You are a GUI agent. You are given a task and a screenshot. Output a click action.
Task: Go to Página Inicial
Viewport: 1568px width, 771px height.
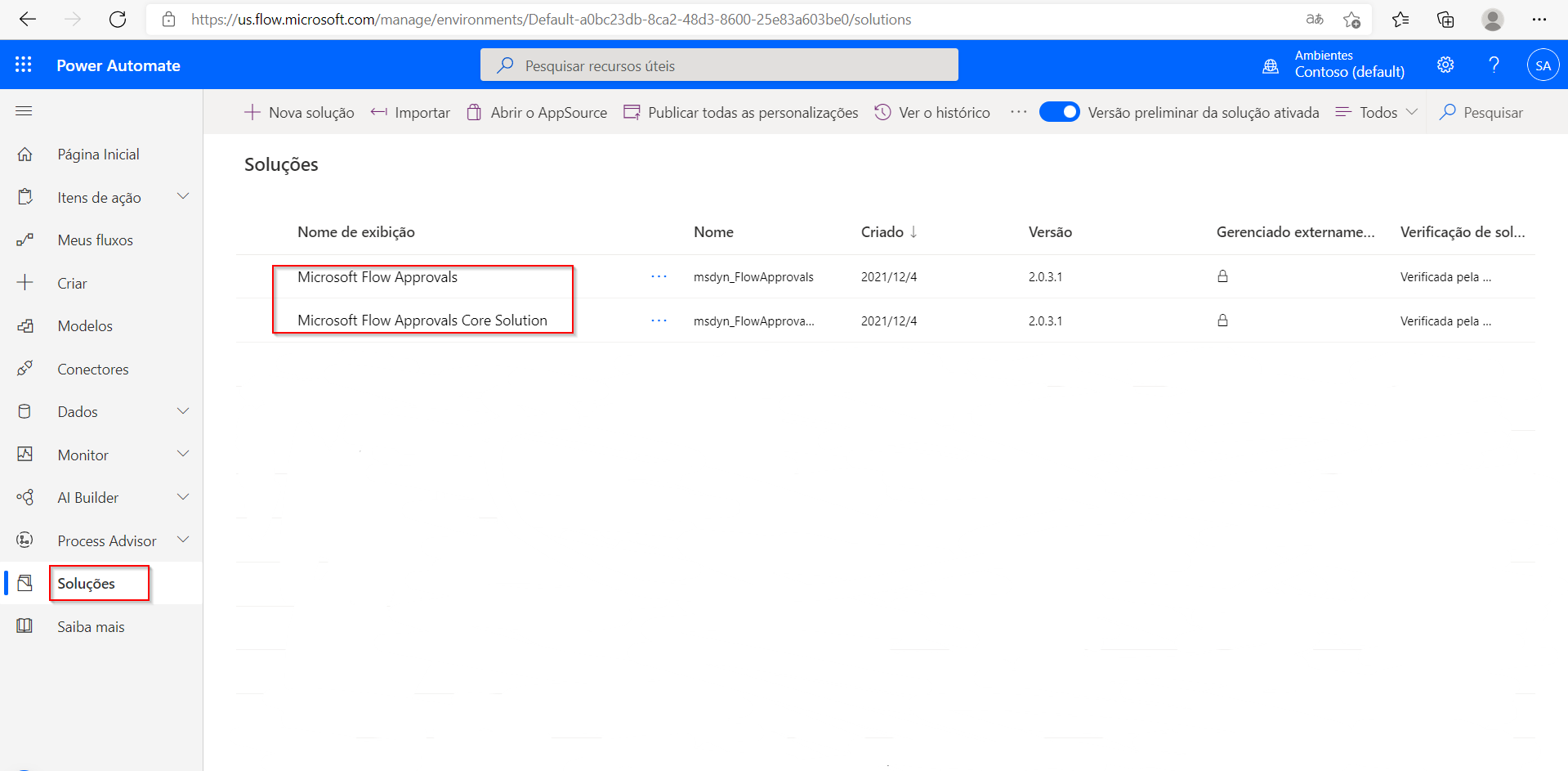(x=98, y=154)
